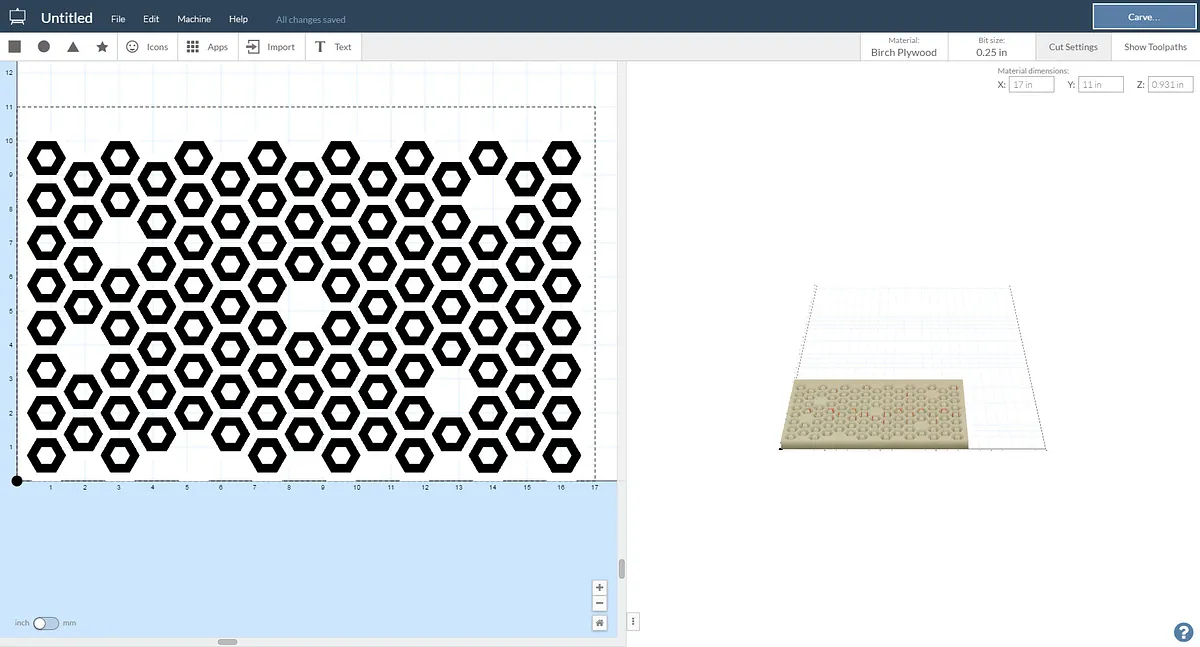Open the Machine menu
This screenshot has width=1200, height=647.
click(194, 19)
